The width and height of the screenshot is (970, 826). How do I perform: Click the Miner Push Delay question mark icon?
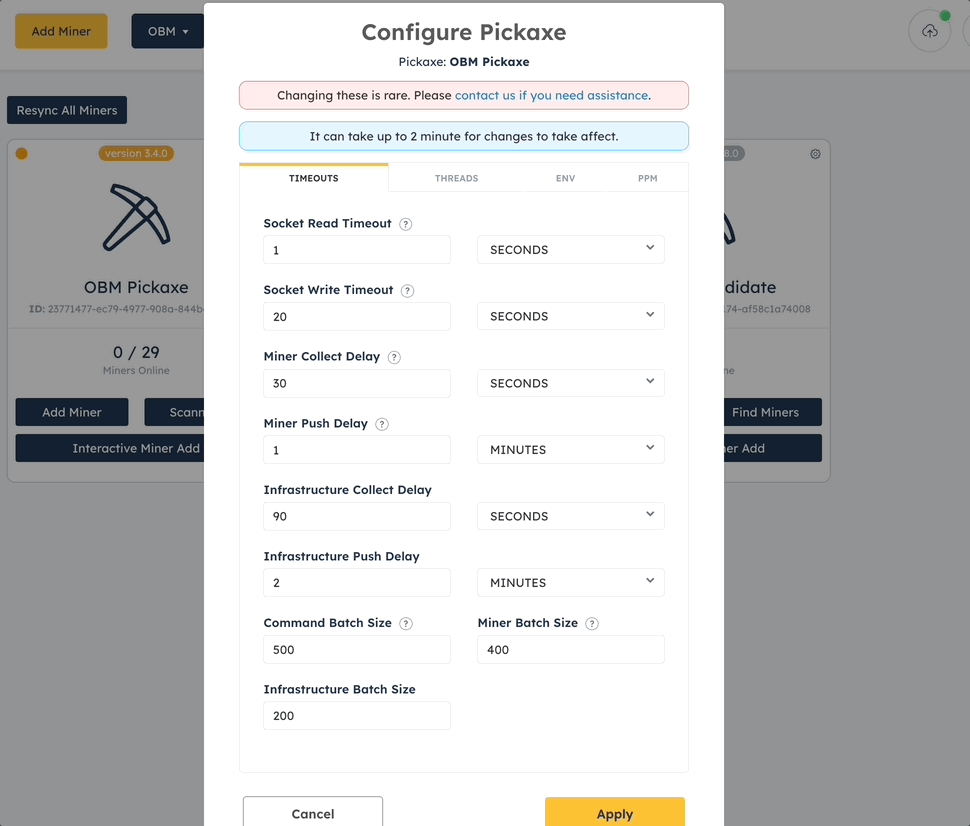pyautogui.click(x=381, y=424)
